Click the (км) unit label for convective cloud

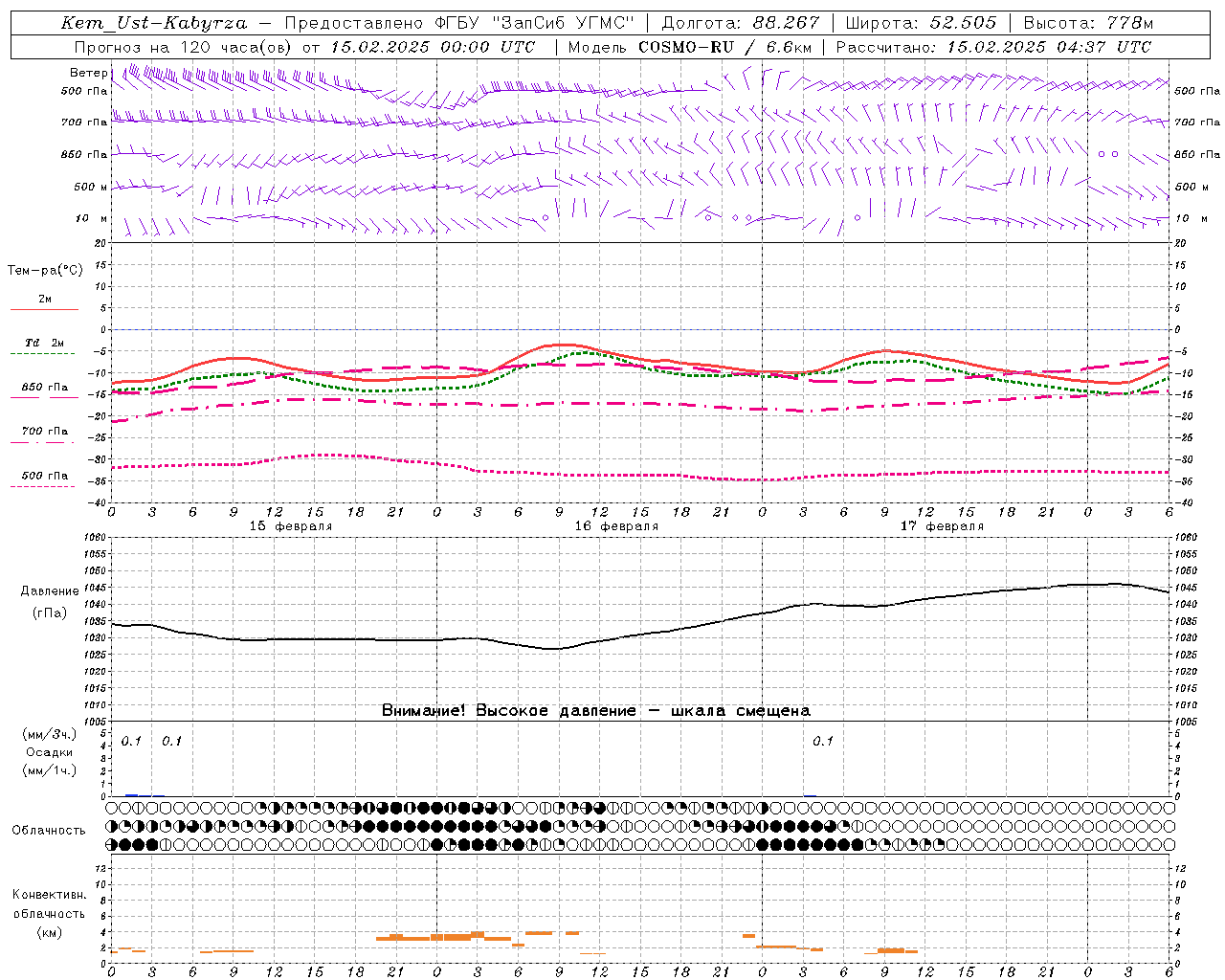49,932
